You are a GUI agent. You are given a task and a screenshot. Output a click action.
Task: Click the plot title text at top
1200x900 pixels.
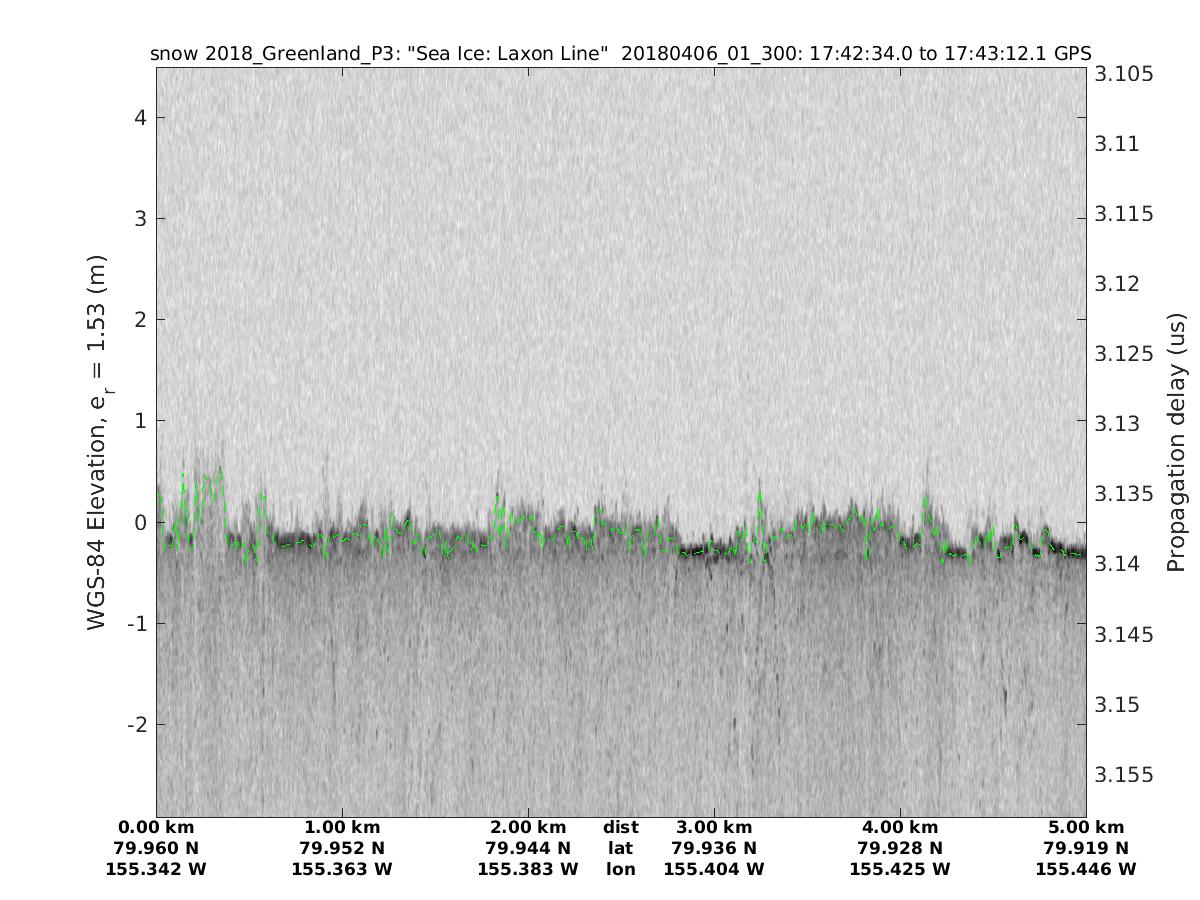pyautogui.click(x=620, y=53)
